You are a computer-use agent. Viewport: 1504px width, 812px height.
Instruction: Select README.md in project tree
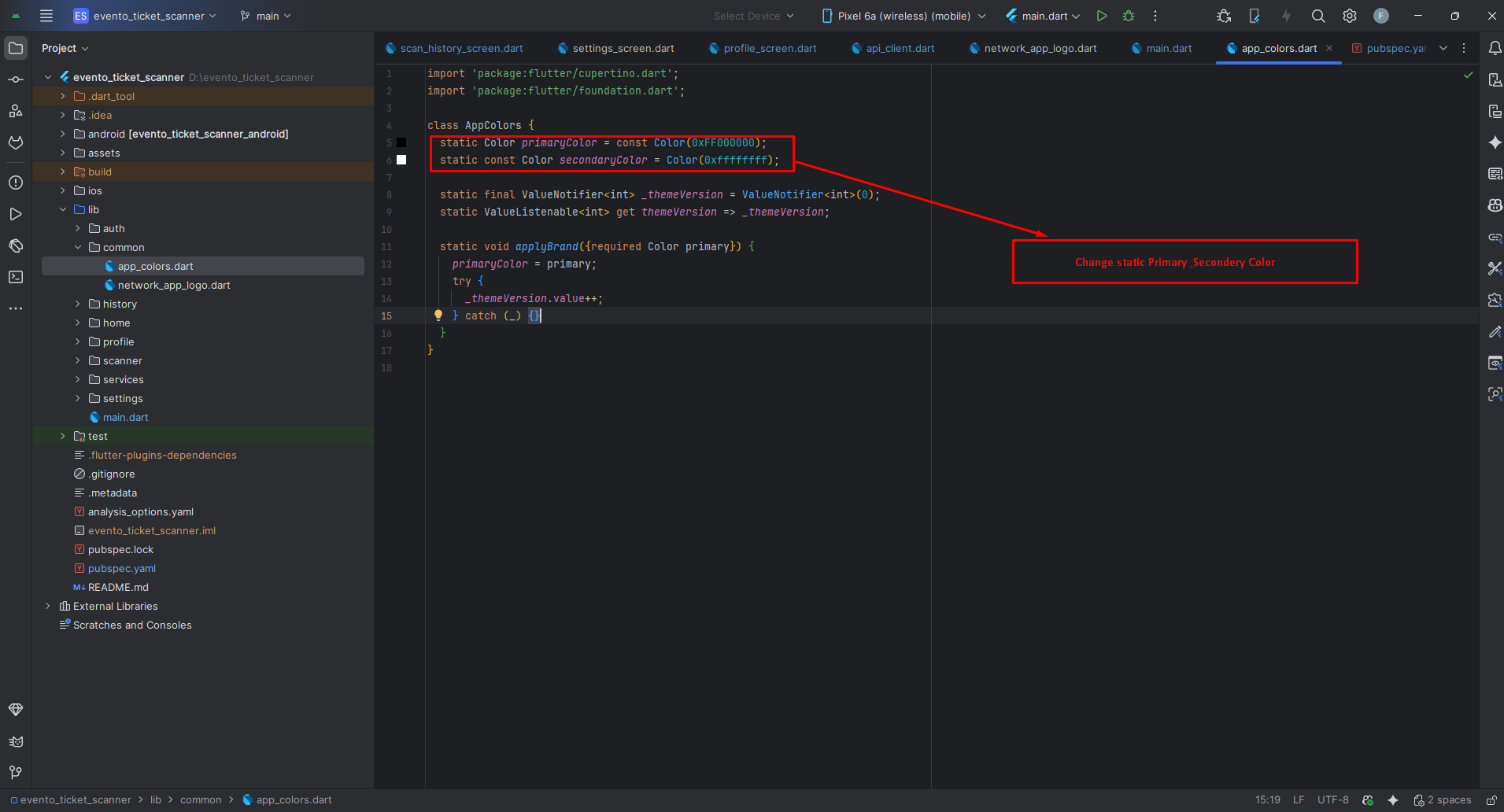(118, 587)
